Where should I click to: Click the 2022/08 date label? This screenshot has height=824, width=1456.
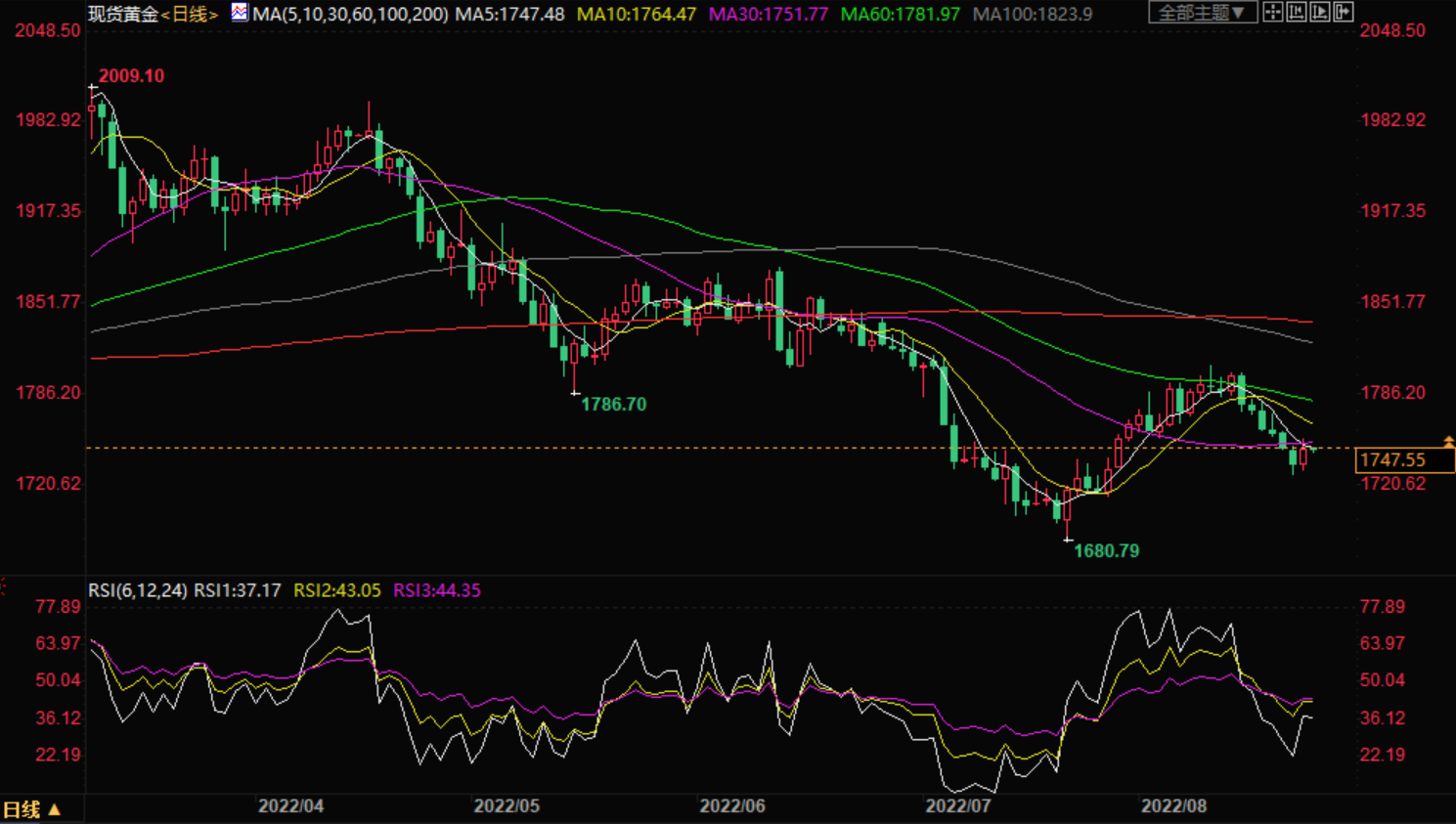pos(1174,806)
